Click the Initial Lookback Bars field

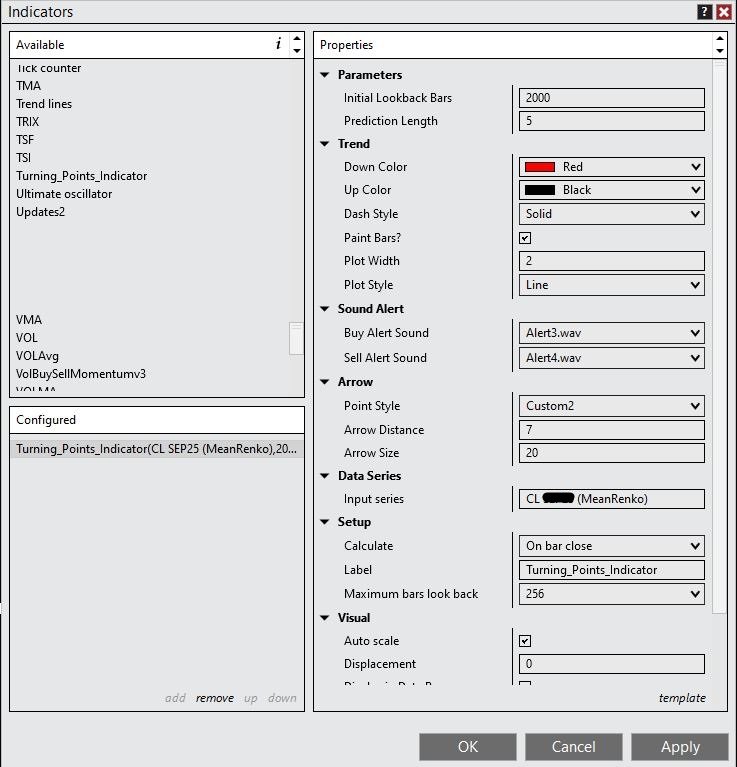pos(611,98)
